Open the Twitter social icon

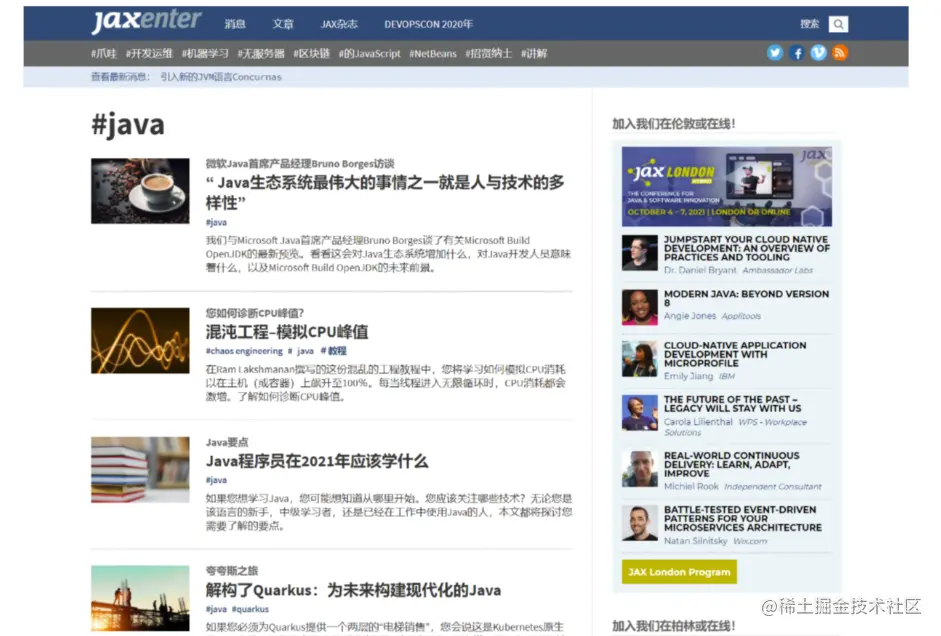(775, 53)
